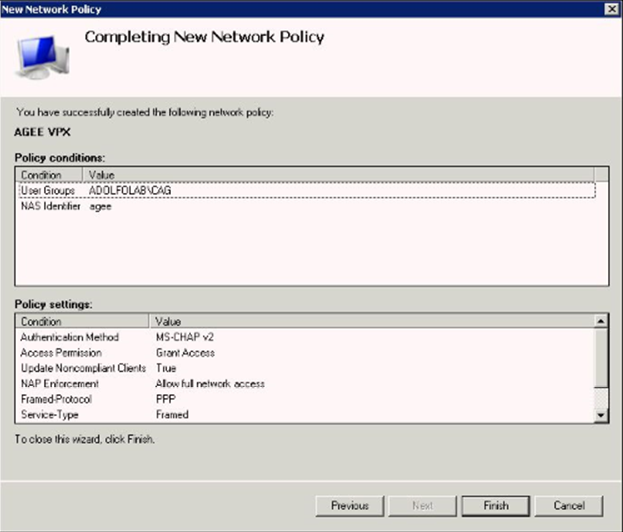Click the MS-CHAP v2 value
The height and width of the screenshot is (532, 623).
click(185, 337)
